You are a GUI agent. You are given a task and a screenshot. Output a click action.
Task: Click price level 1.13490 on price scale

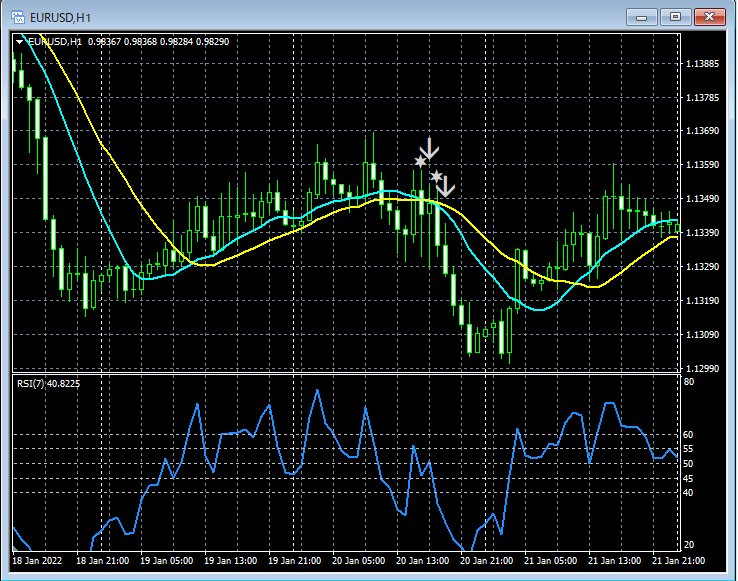click(x=703, y=199)
